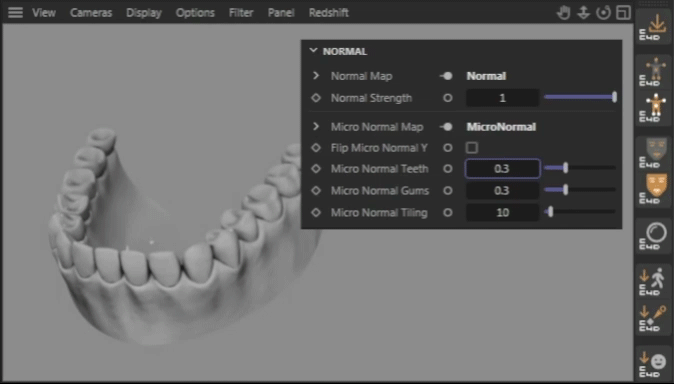The image size is (674, 384).
Task: Click the Micro Normal Tiling slider
Action: tap(580, 212)
